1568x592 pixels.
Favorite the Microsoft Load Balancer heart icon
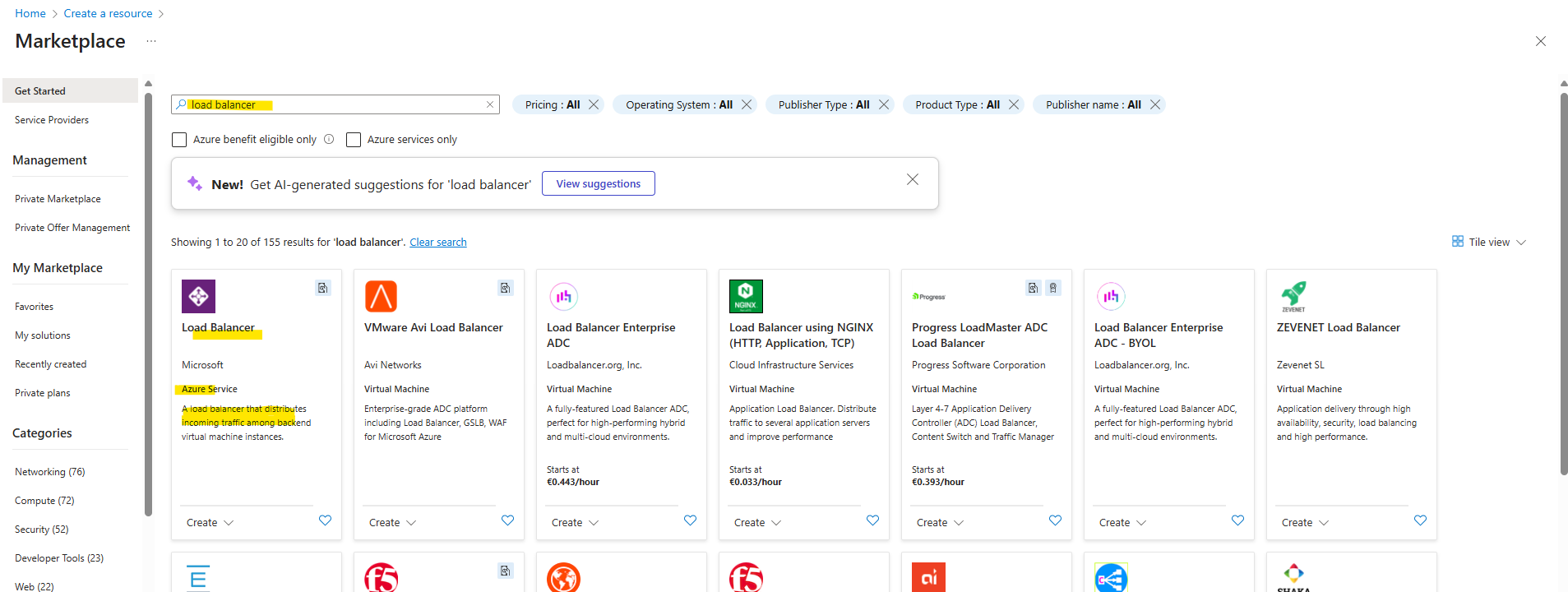(x=325, y=520)
